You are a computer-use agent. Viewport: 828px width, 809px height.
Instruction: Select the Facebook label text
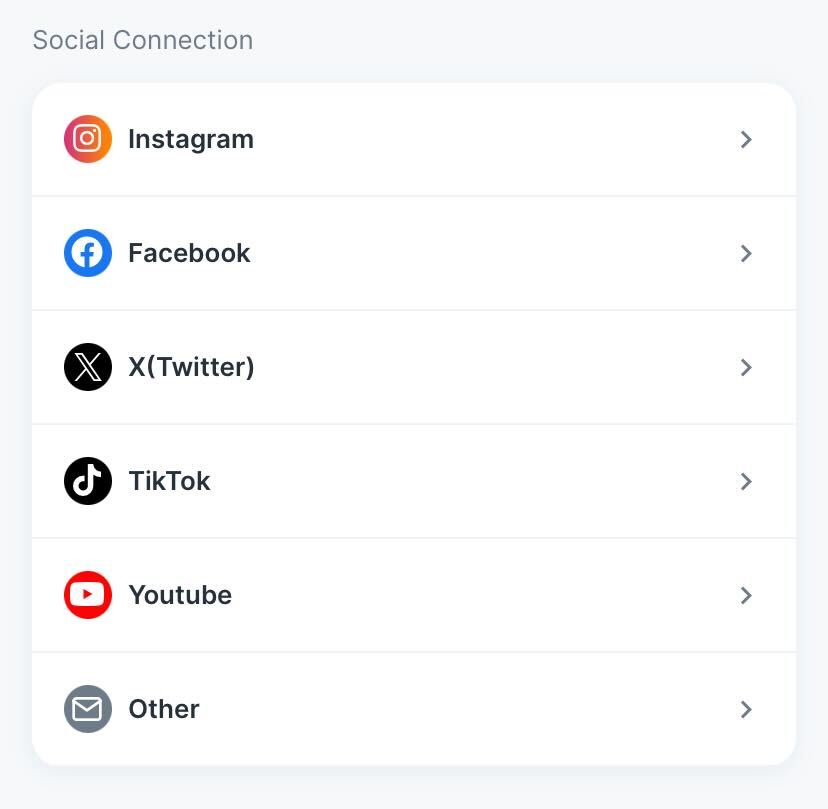189,253
